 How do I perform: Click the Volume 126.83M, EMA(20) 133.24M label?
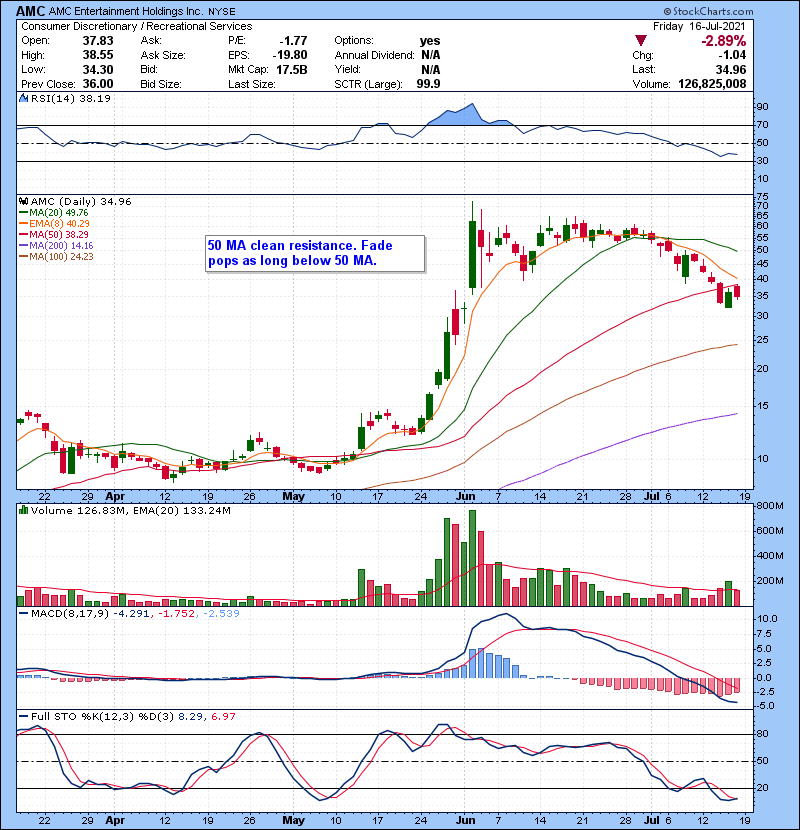click(x=130, y=510)
